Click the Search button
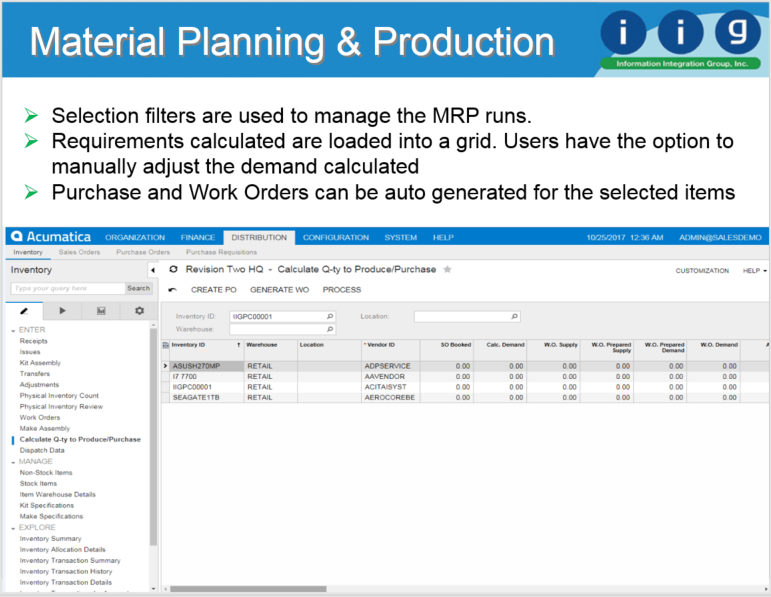This screenshot has width=771, height=597. (139, 289)
